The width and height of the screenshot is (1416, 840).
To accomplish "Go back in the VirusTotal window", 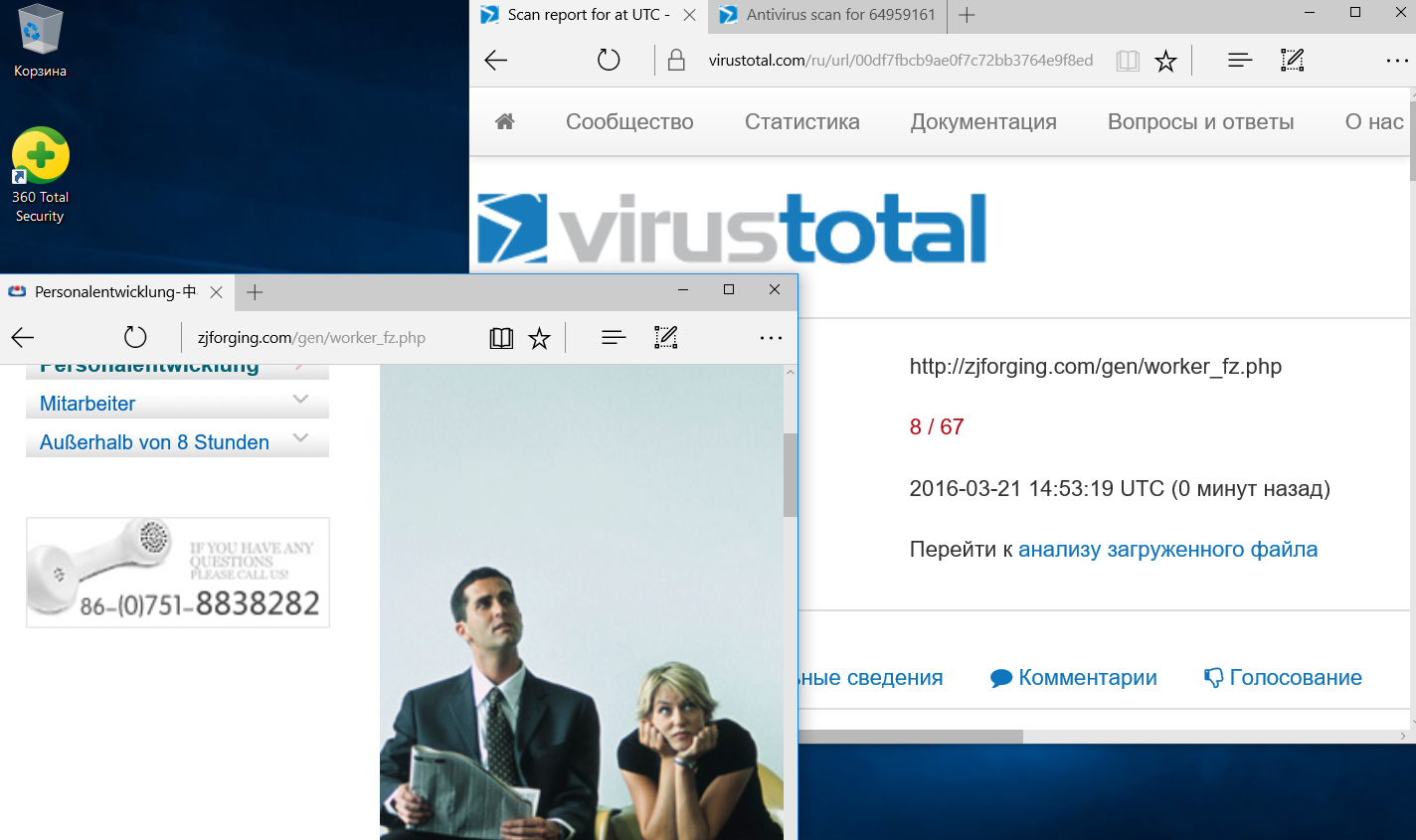I will (x=496, y=61).
